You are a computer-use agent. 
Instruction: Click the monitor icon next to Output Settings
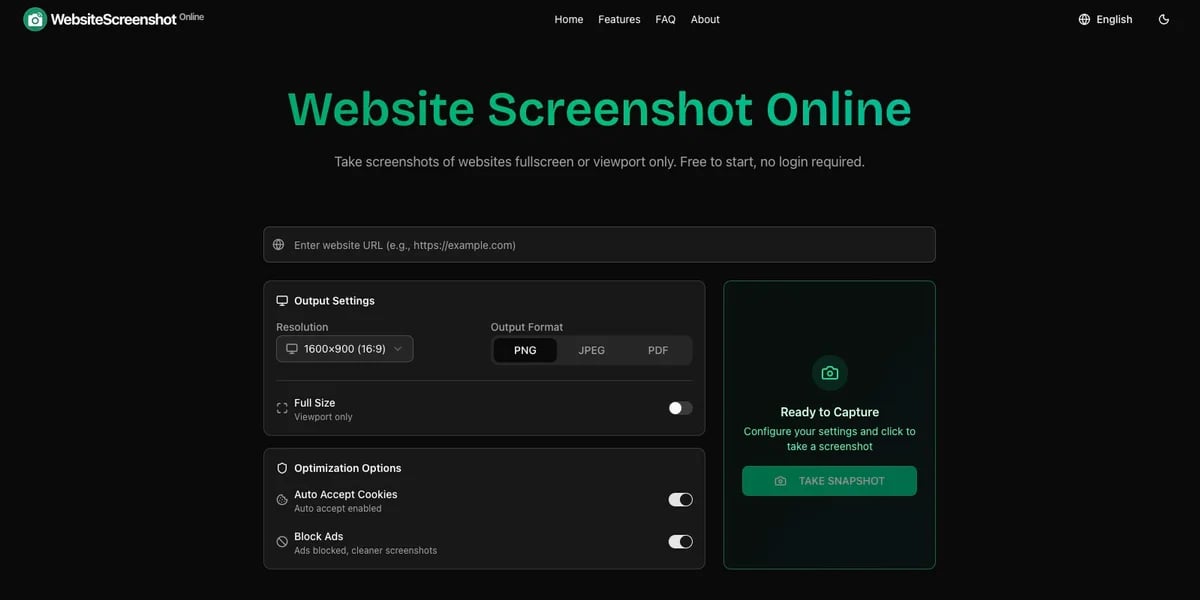click(282, 300)
